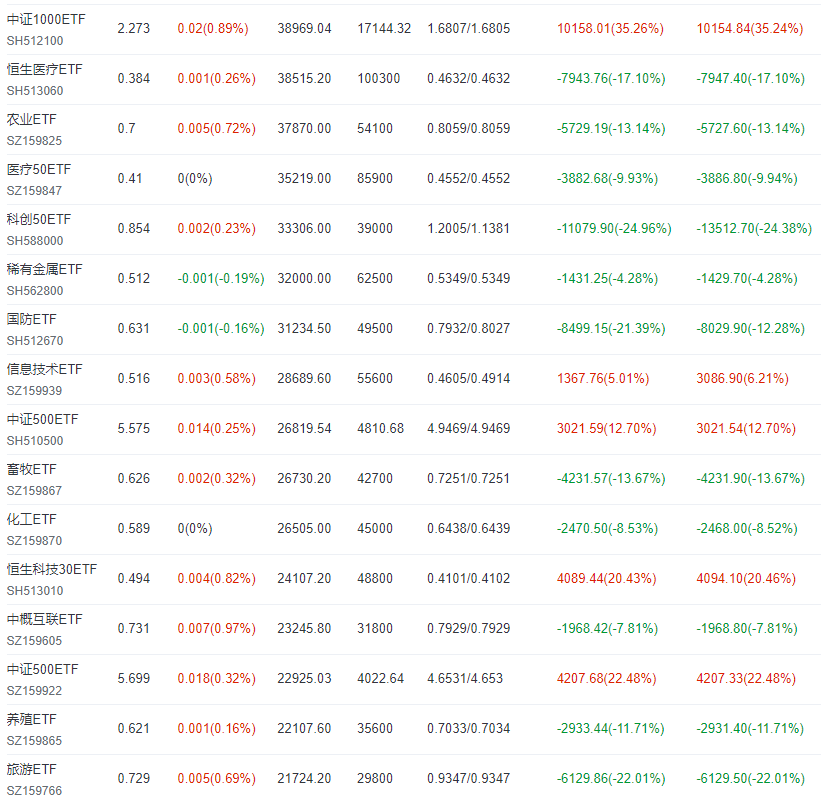The height and width of the screenshot is (803, 821).
Task: Select price 5.575
Action: [134, 428]
